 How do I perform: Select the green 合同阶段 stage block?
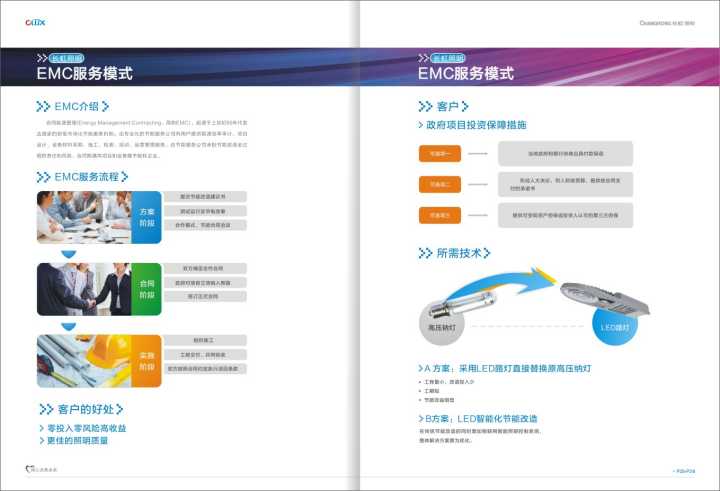[146, 289]
